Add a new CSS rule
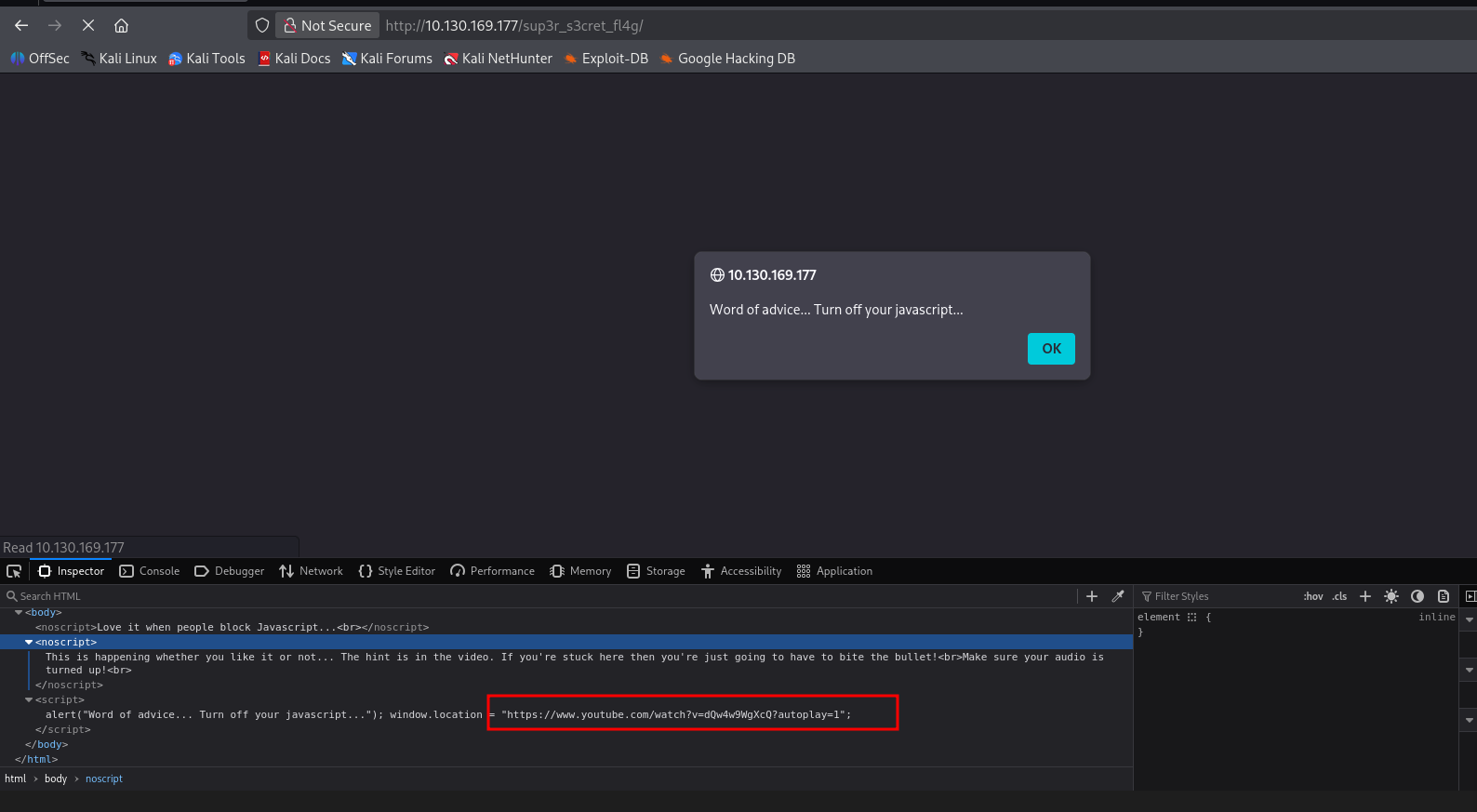 pos(1365,596)
